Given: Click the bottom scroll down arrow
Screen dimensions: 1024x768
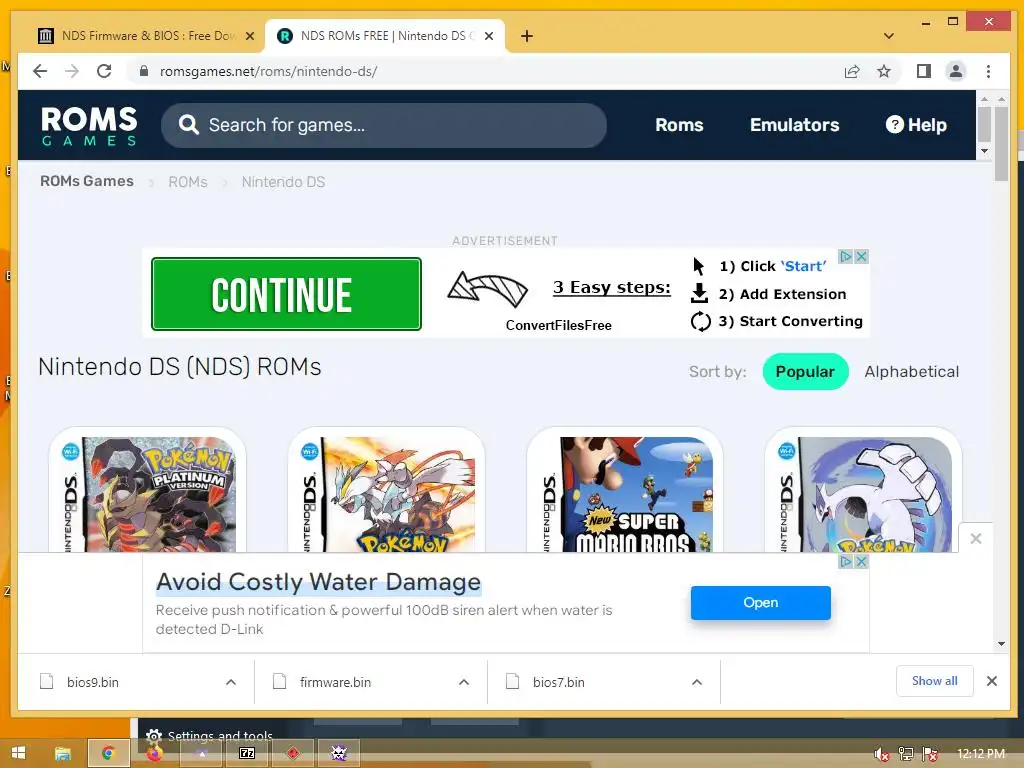Looking at the screenshot, I should coord(1002,644).
